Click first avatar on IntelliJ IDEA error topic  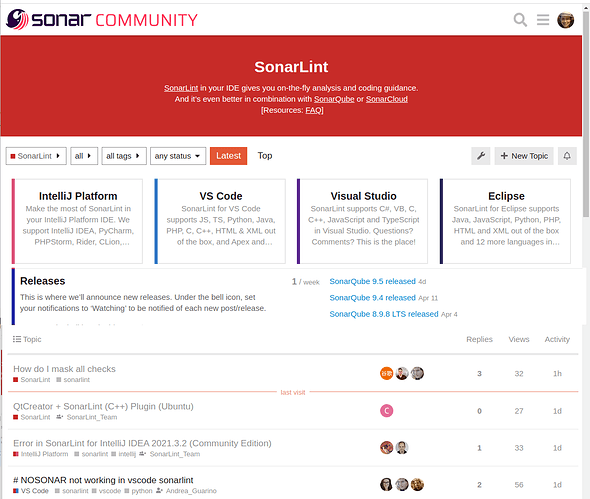click(386, 447)
